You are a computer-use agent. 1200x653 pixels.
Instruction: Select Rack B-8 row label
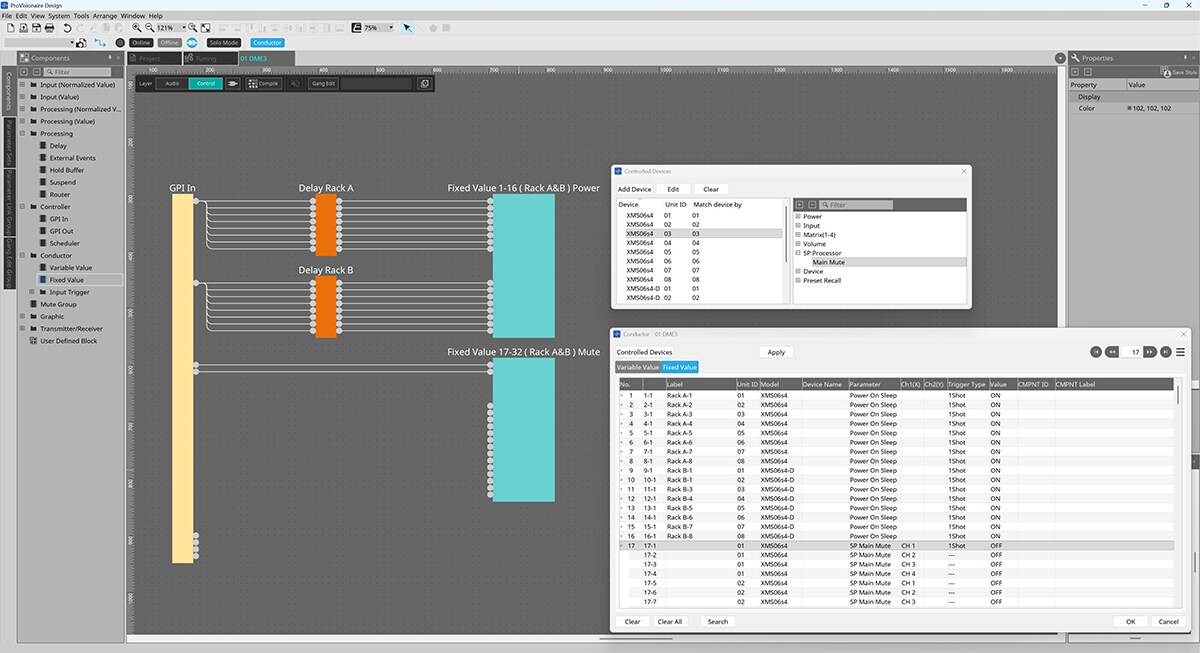point(680,536)
